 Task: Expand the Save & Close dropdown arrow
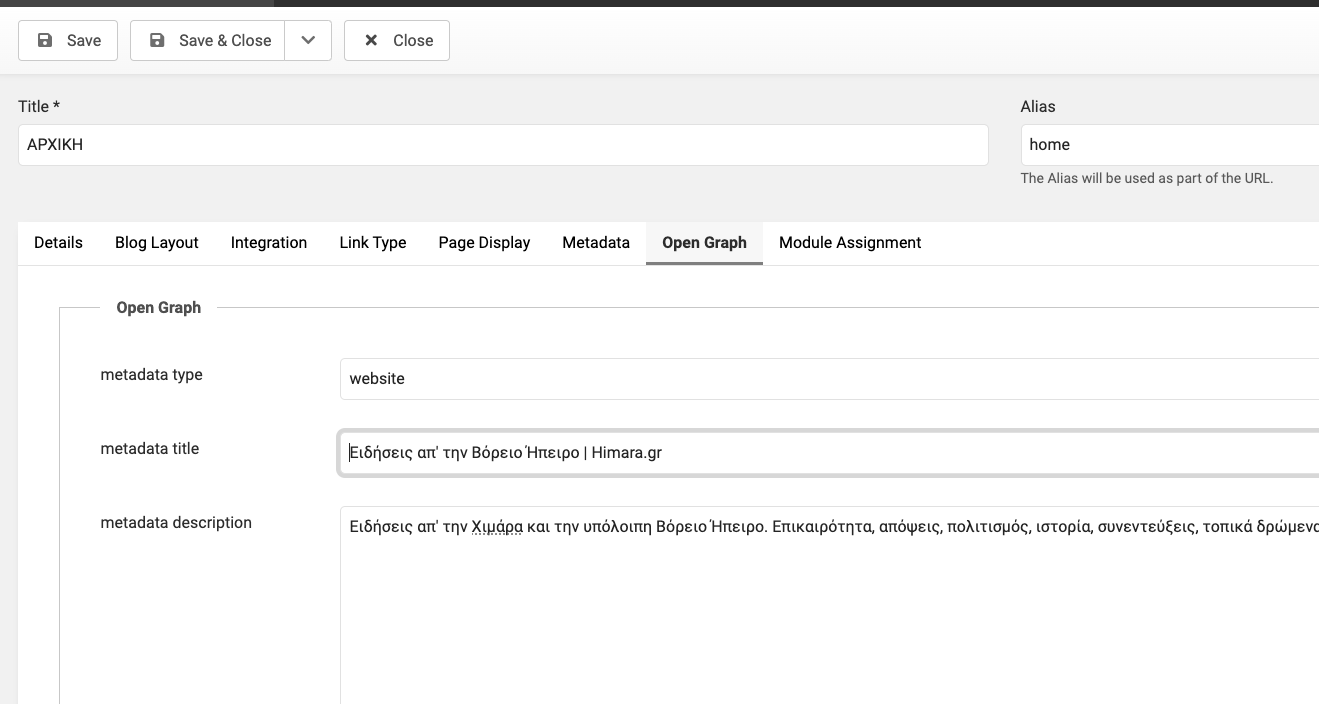(308, 41)
